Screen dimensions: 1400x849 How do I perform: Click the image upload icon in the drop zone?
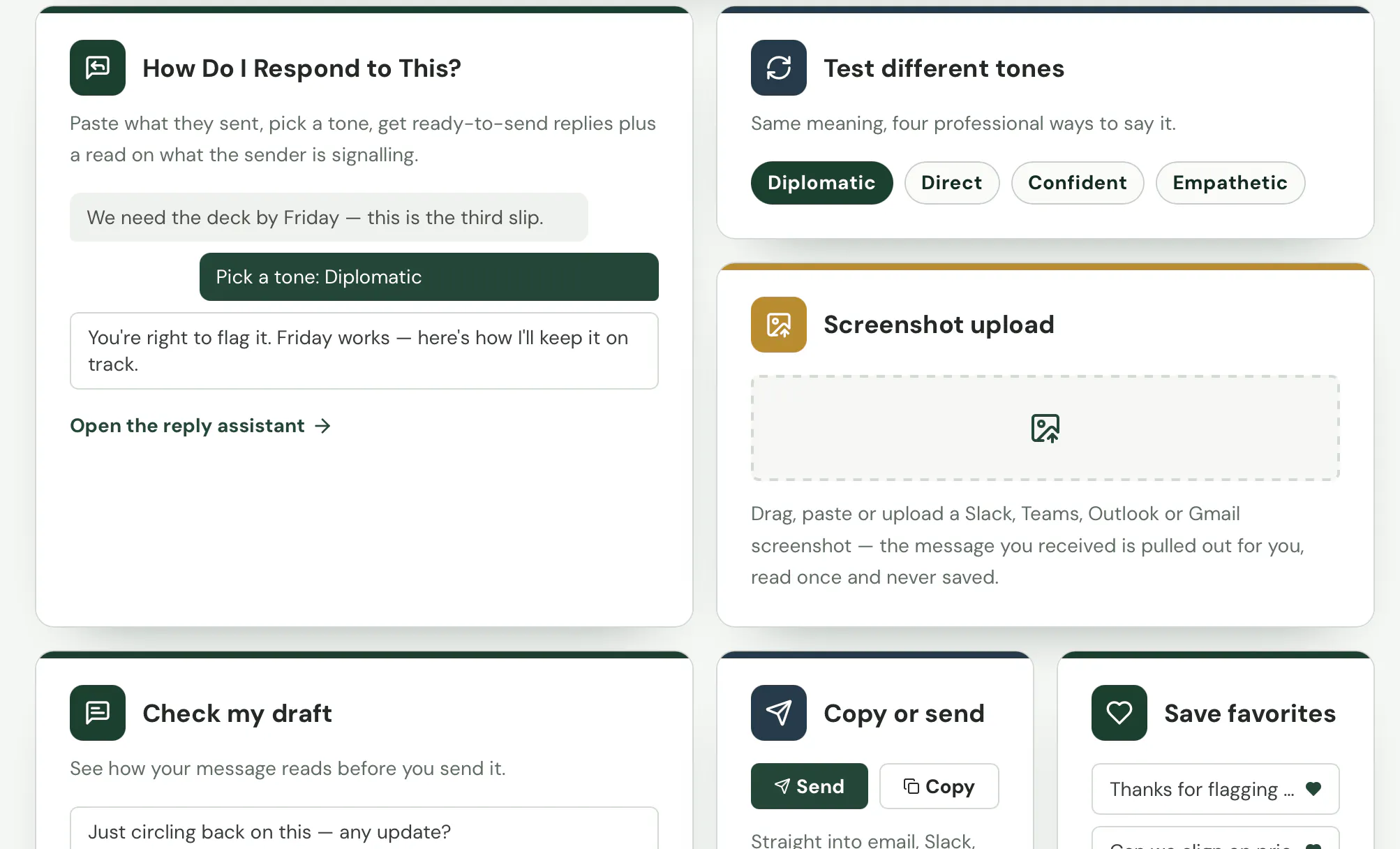click(1045, 428)
